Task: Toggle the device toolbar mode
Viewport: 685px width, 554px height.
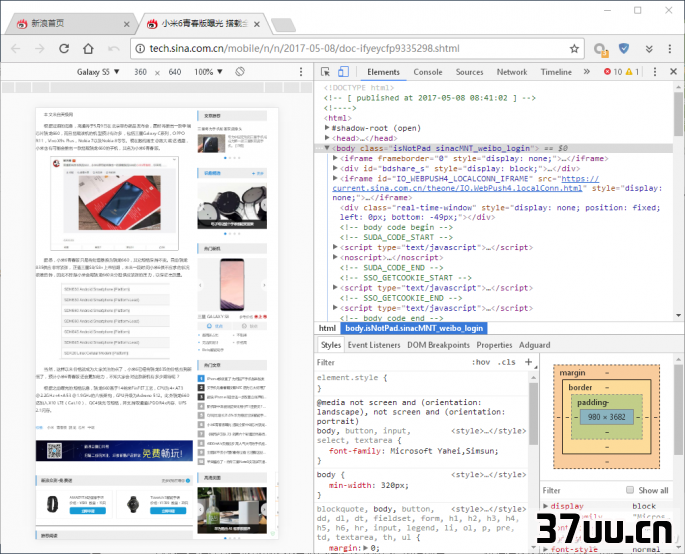Action: (x=343, y=72)
